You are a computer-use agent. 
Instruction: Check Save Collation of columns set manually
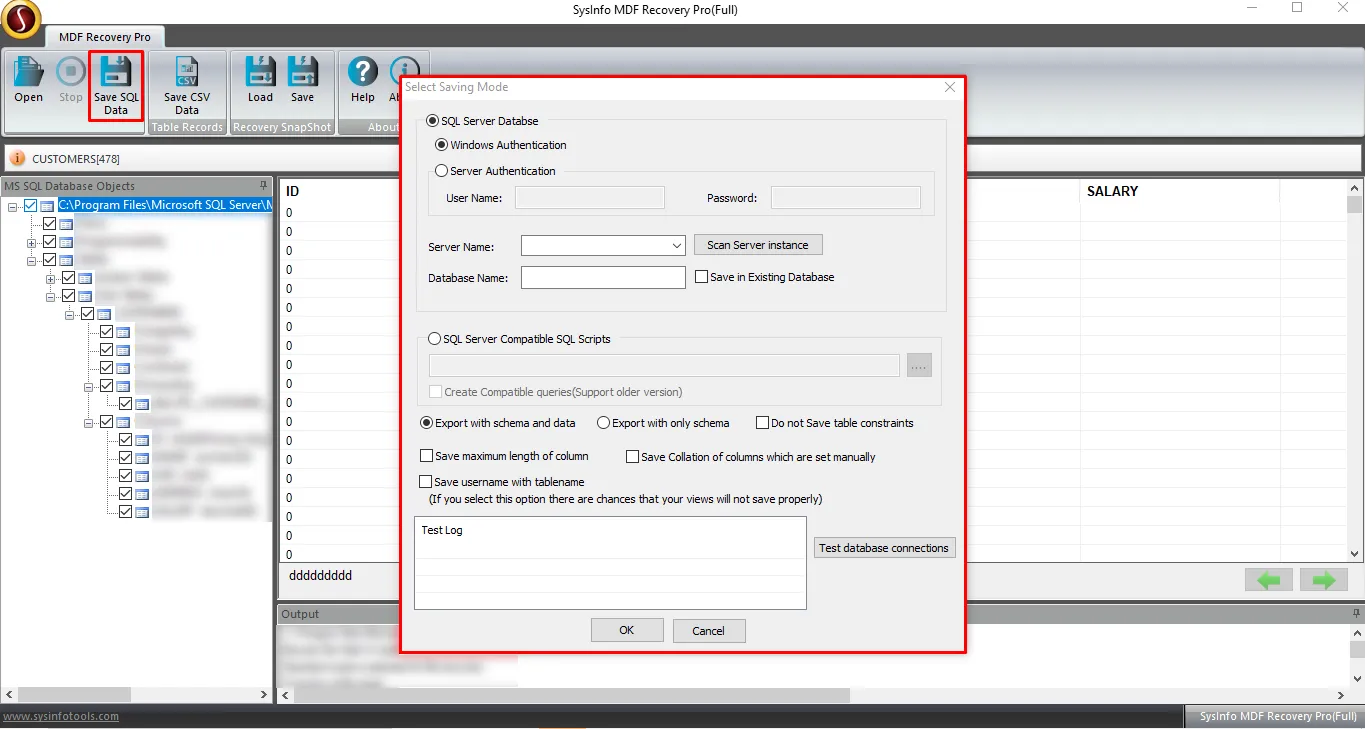(x=633, y=457)
